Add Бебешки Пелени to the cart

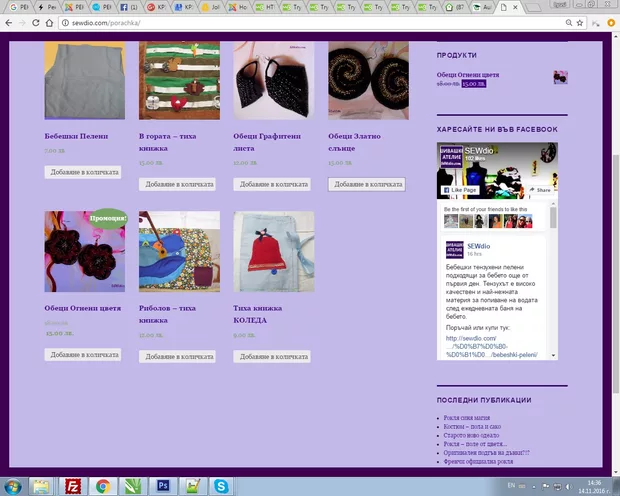[83, 172]
